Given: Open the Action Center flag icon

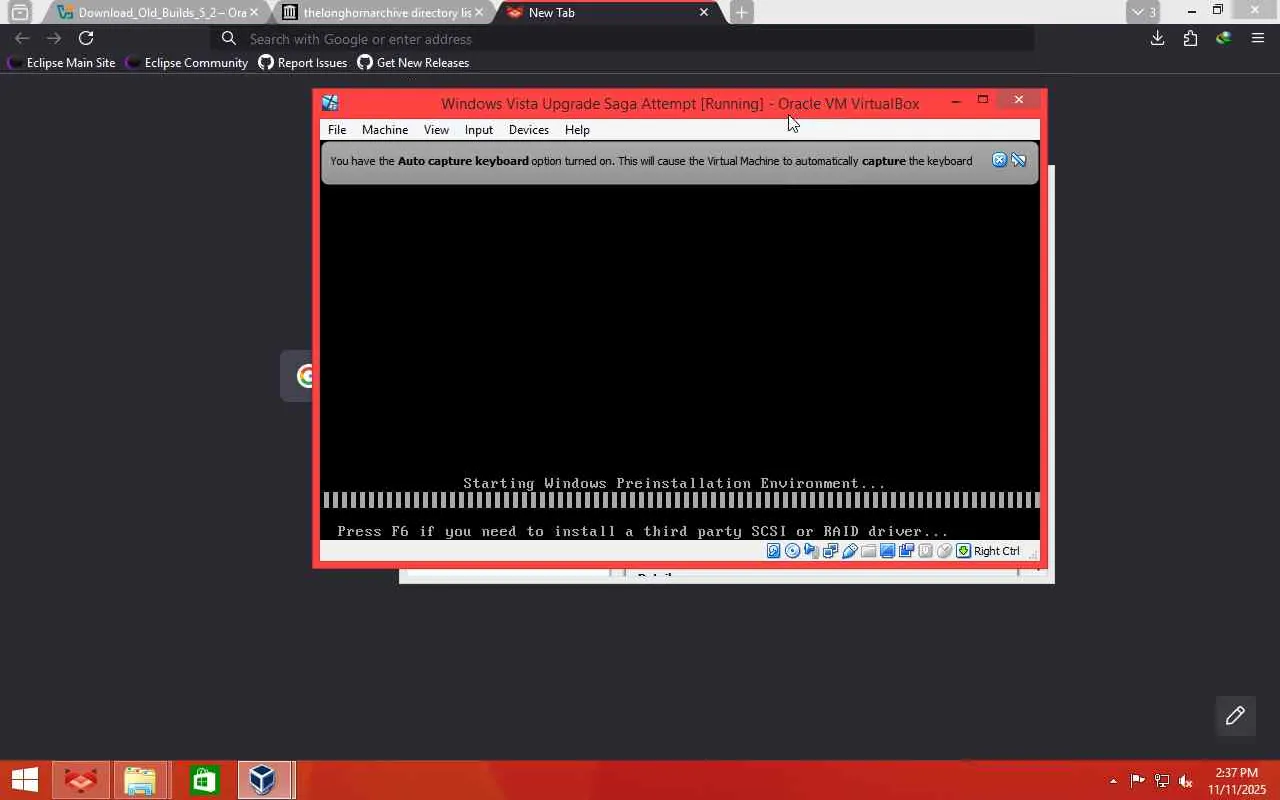Looking at the screenshot, I should 1138,781.
